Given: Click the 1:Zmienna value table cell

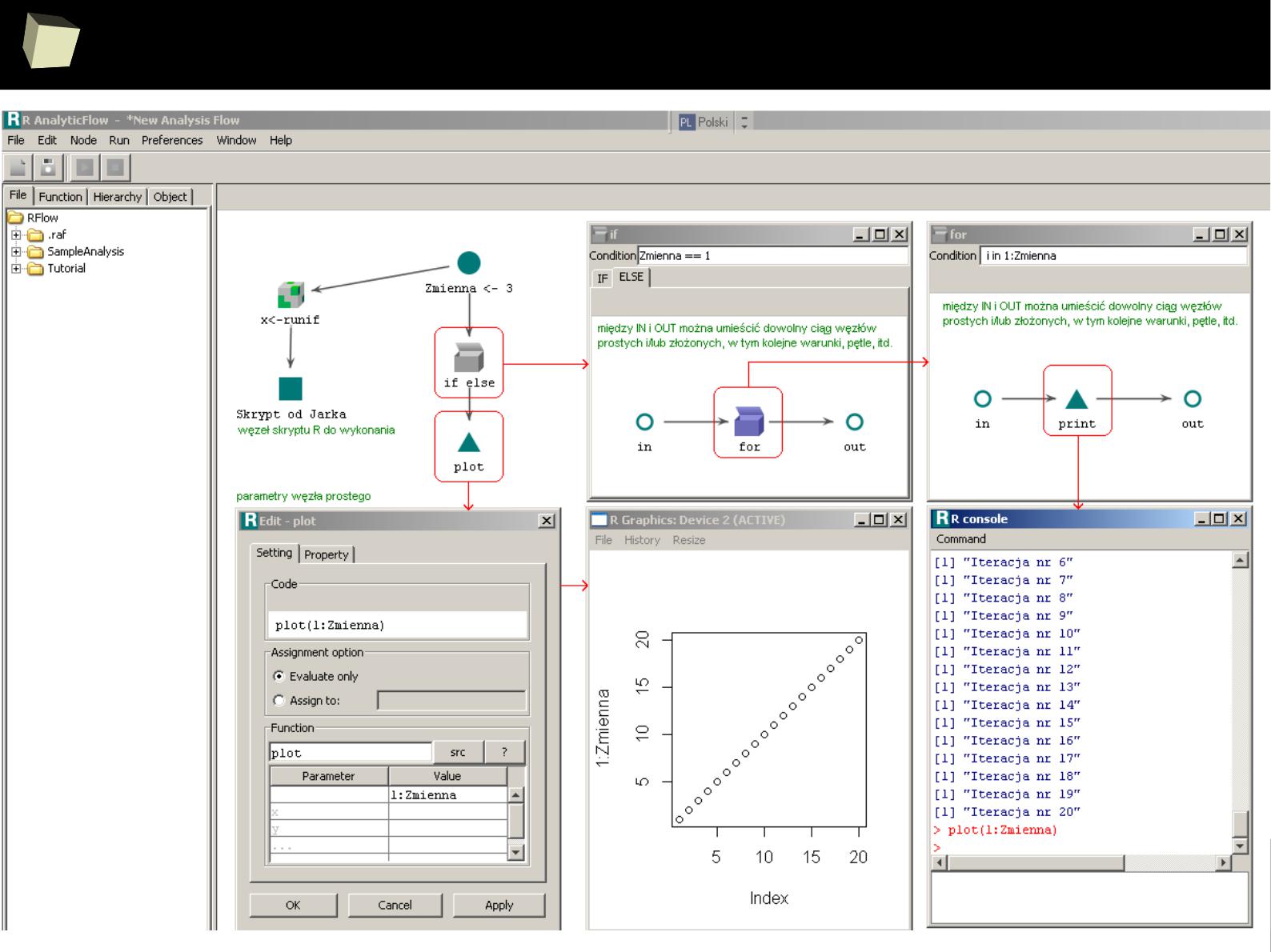Looking at the screenshot, I should click(447, 795).
